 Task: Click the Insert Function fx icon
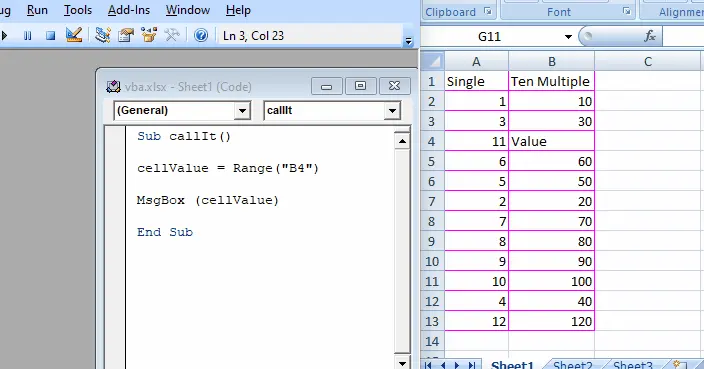coord(650,36)
